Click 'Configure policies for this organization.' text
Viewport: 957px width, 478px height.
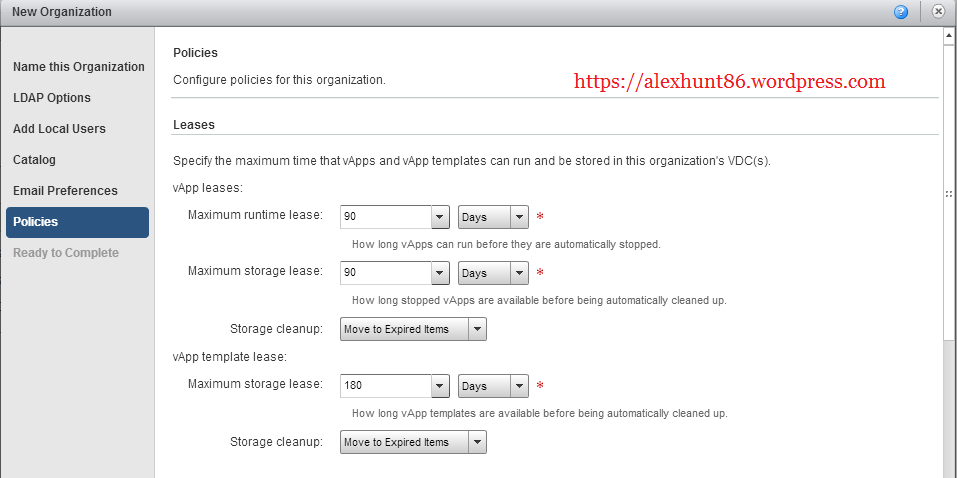[x=280, y=79]
